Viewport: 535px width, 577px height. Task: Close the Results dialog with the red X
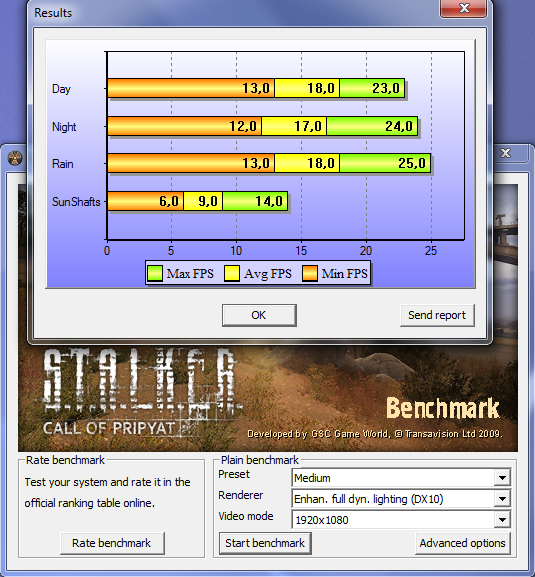(464, 8)
